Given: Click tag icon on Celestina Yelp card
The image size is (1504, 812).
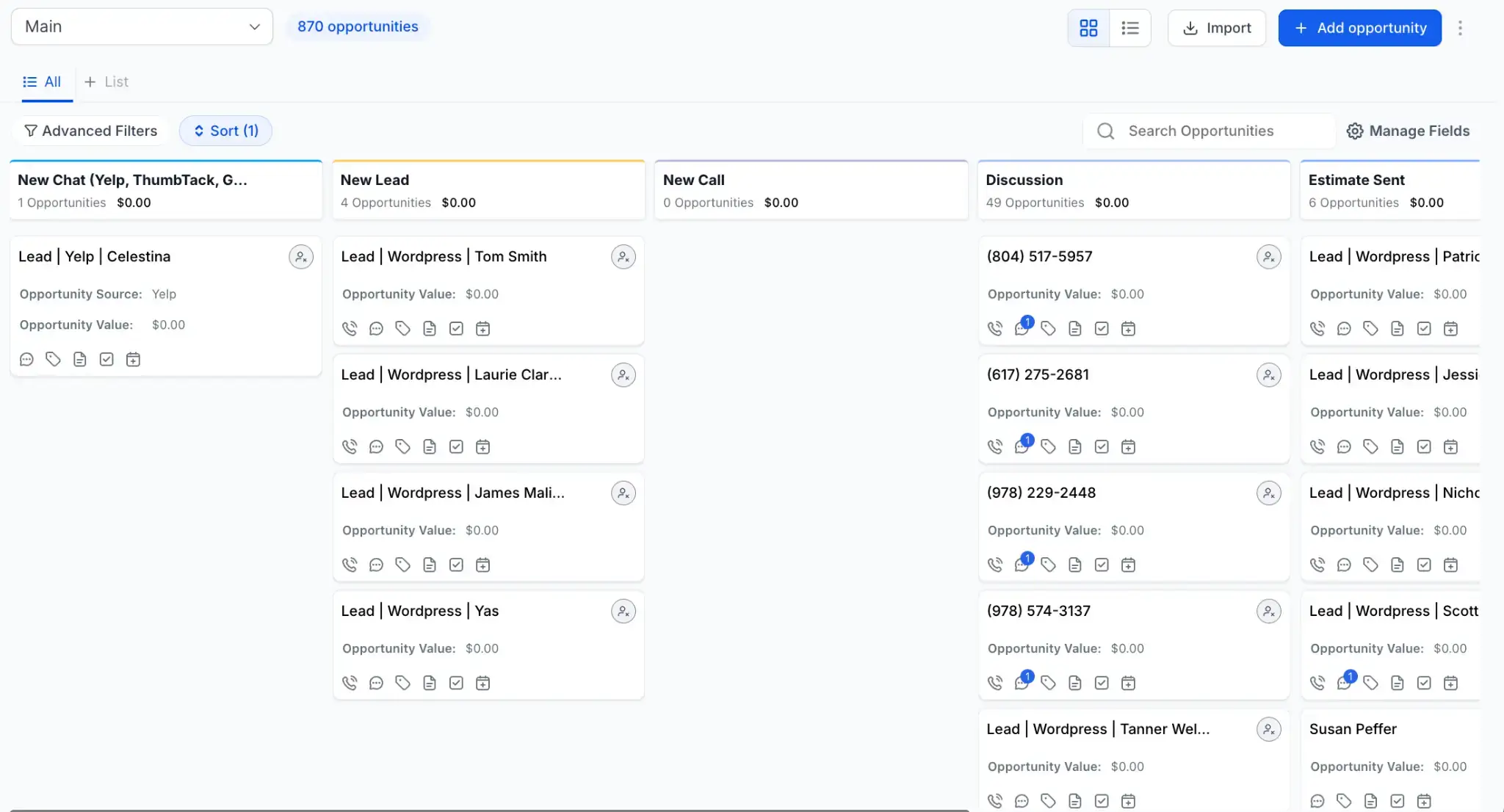Looking at the screenshot, I should pyautogui.click(x=53, y=359).
